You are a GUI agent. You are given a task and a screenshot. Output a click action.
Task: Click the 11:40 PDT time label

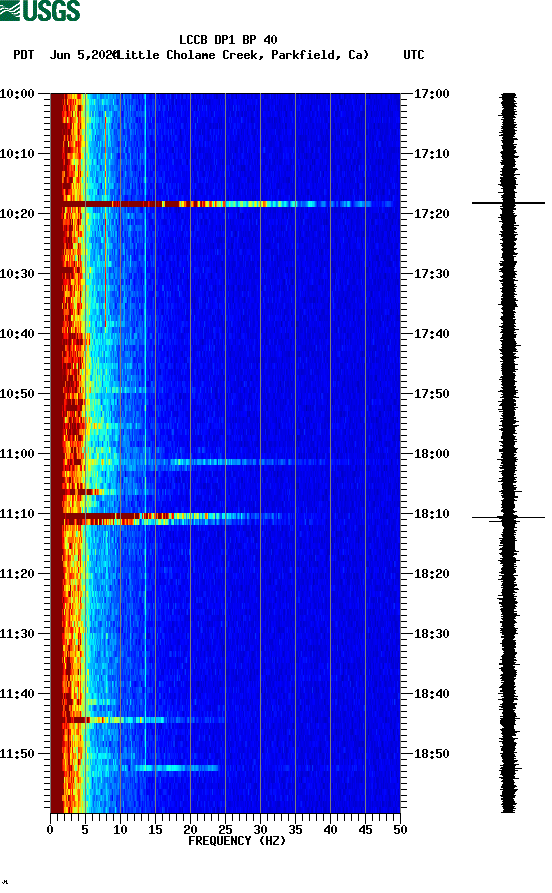click(x=18, y=694)
